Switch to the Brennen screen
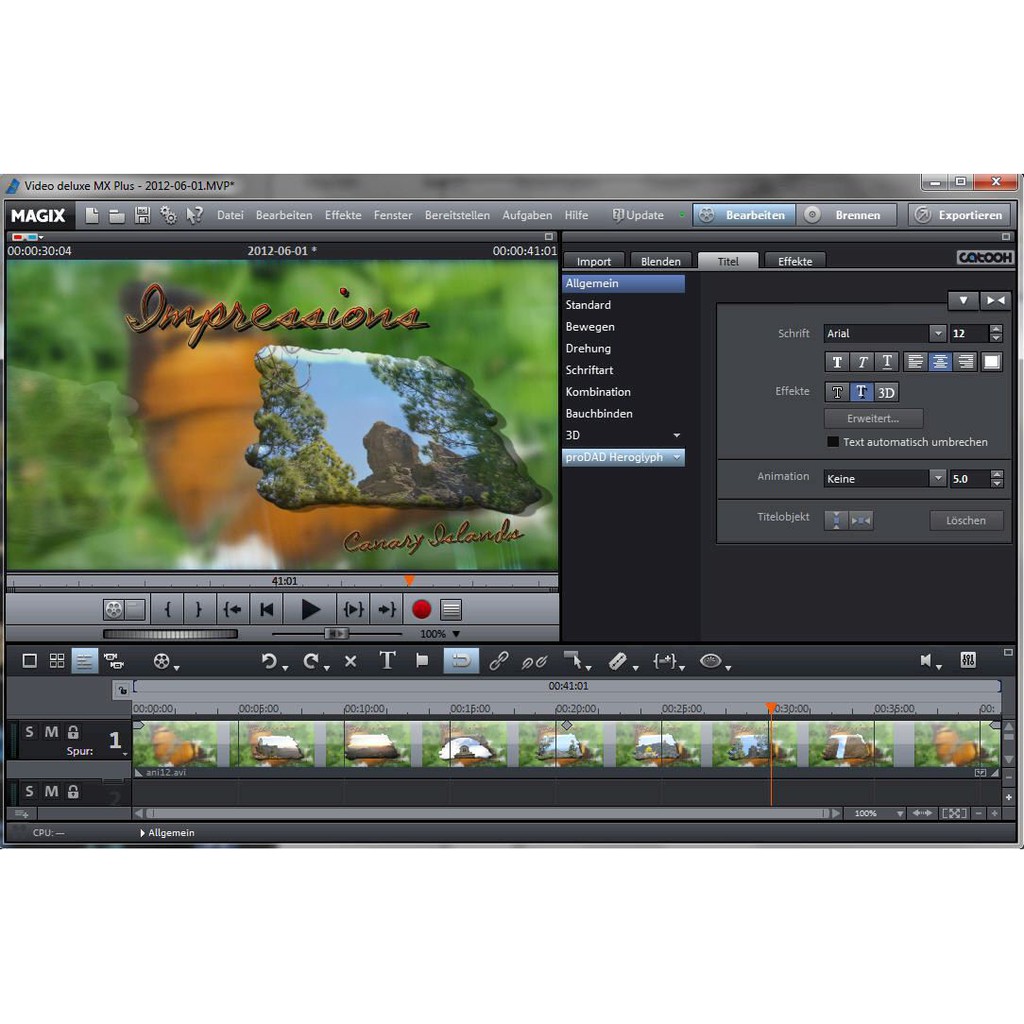Viewport: 1024px width, 1024px height. click(x=848, y=215)
